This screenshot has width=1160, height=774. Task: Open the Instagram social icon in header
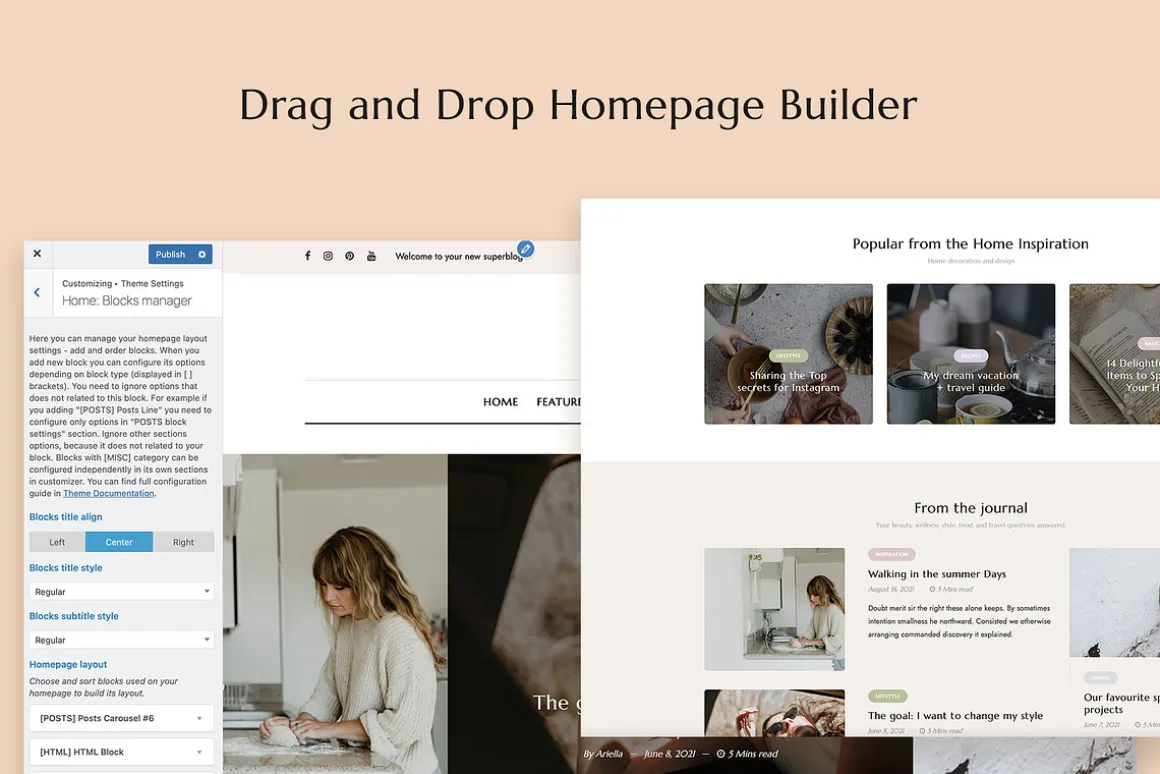click(328, 256)
